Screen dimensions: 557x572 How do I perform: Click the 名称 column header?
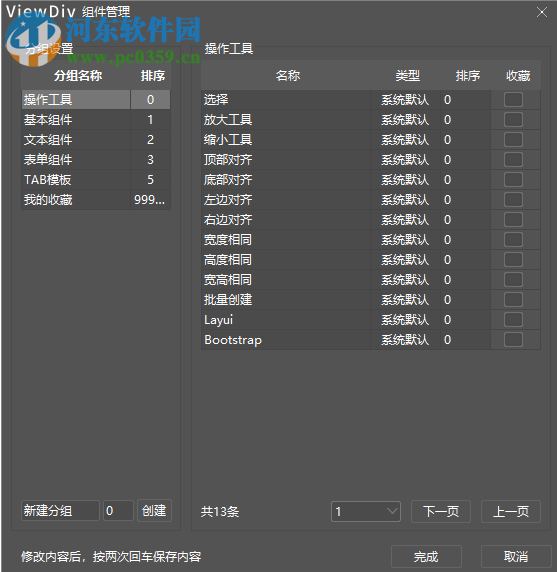tap(287, 76)
